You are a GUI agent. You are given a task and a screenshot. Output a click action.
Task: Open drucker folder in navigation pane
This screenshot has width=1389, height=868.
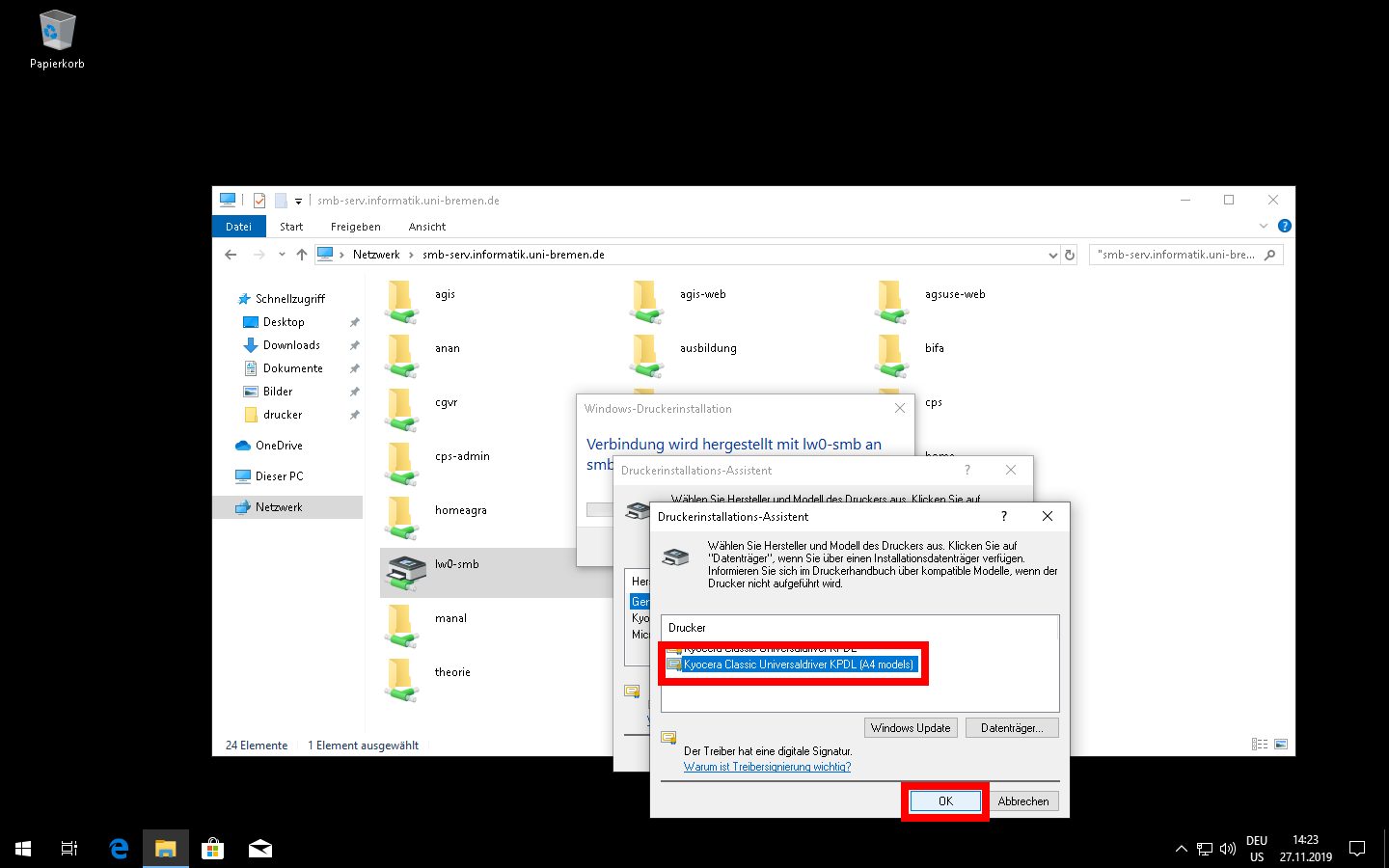tap(283, 415)
